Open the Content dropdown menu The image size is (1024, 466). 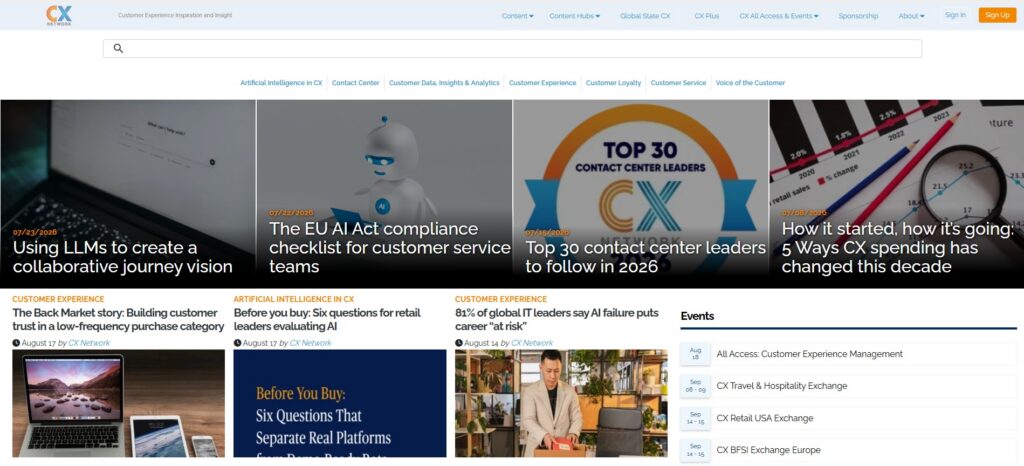pos(517,16)
